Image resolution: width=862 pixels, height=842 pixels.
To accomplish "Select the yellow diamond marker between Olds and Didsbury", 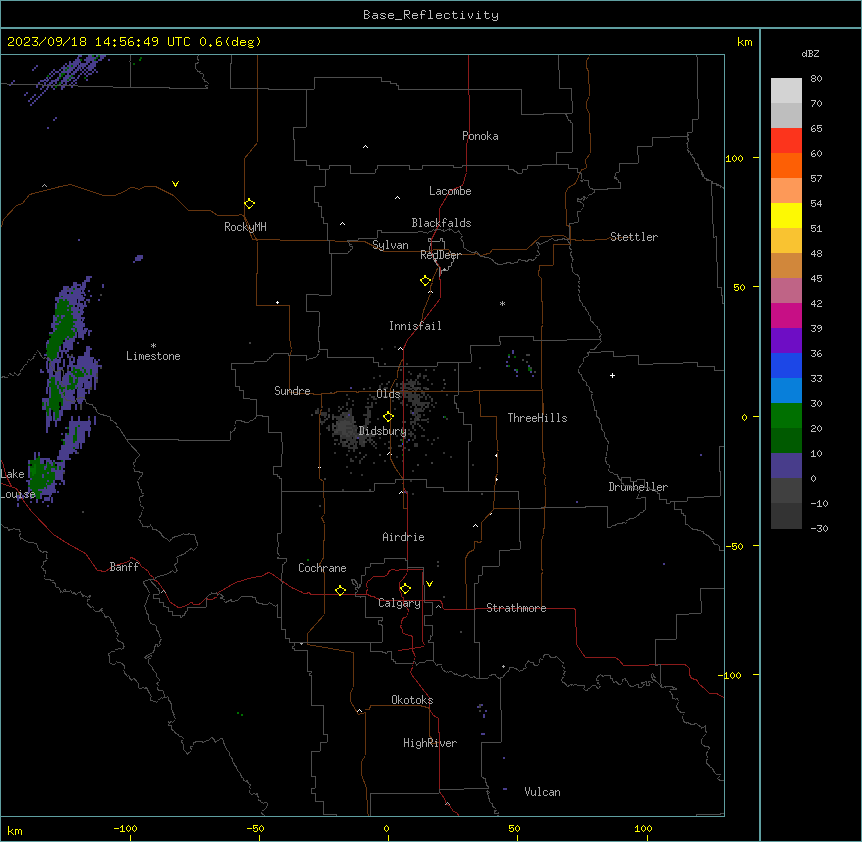I will 388,417.
